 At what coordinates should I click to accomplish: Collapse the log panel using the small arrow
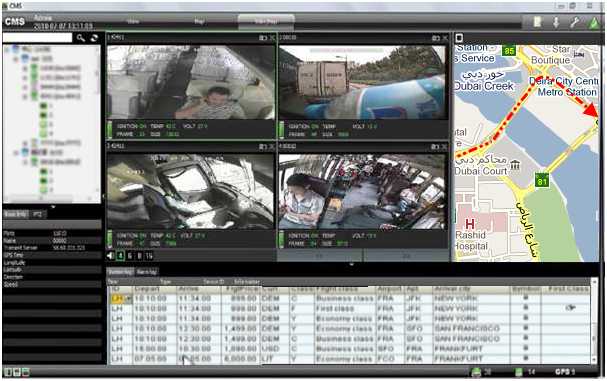(x=352, y=264)
